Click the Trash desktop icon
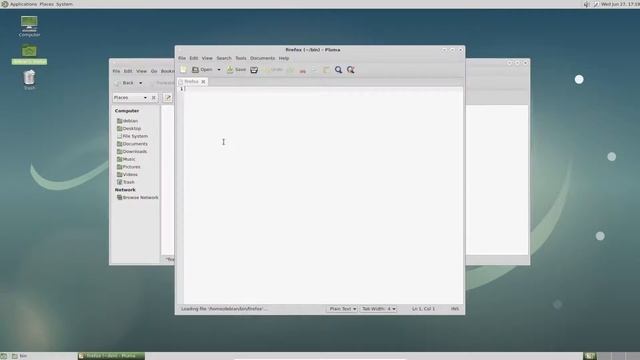Screen dimensions: 640x360 (x=29, y=80)
